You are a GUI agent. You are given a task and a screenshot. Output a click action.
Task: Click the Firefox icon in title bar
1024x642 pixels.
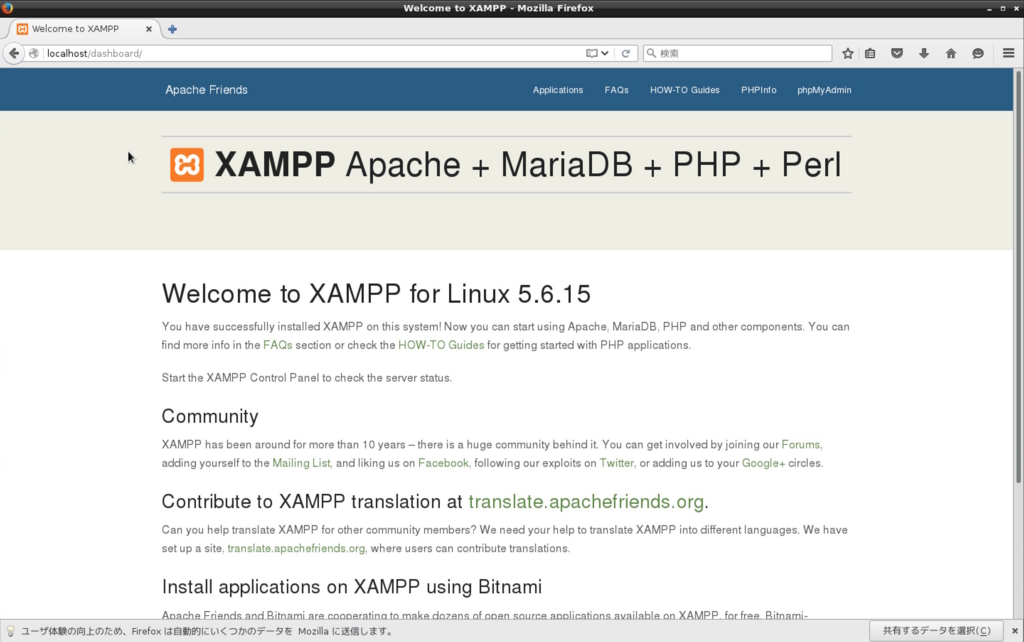(7, 8)
